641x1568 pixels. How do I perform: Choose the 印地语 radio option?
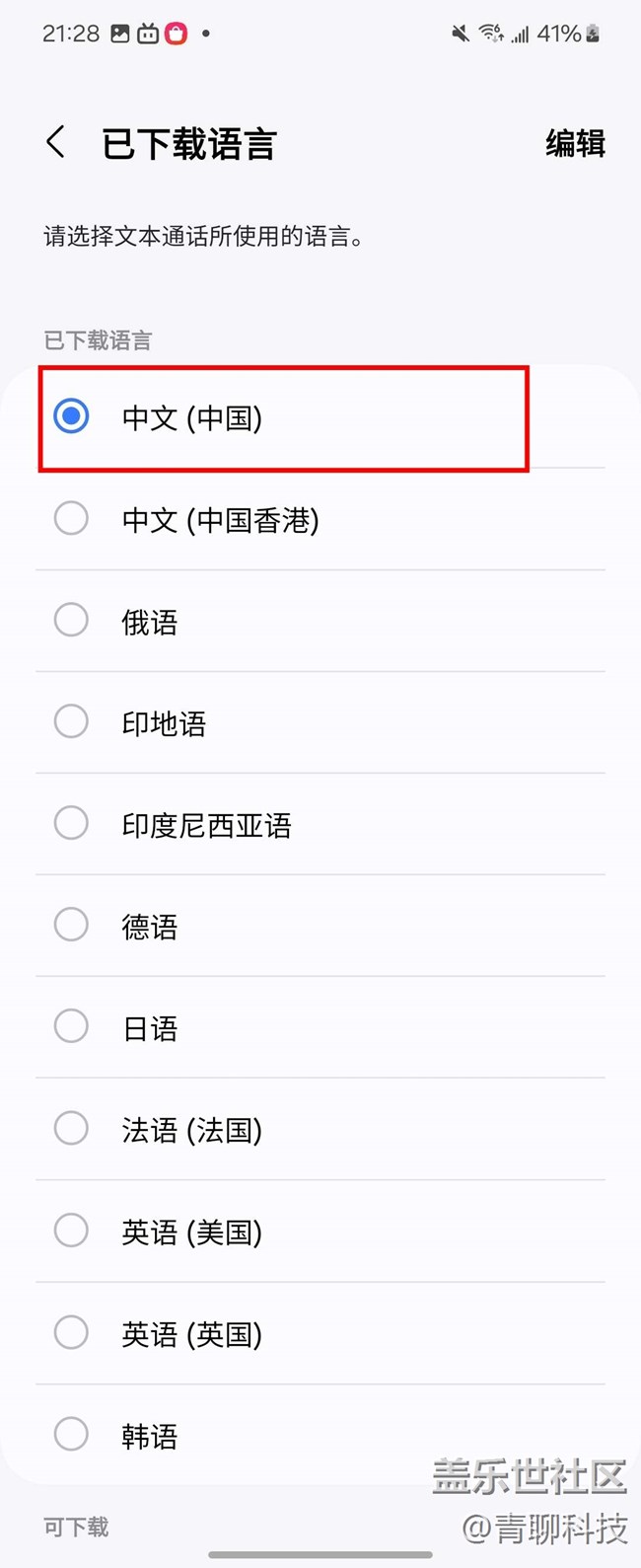pyautogui.click(x=71, y=722)
